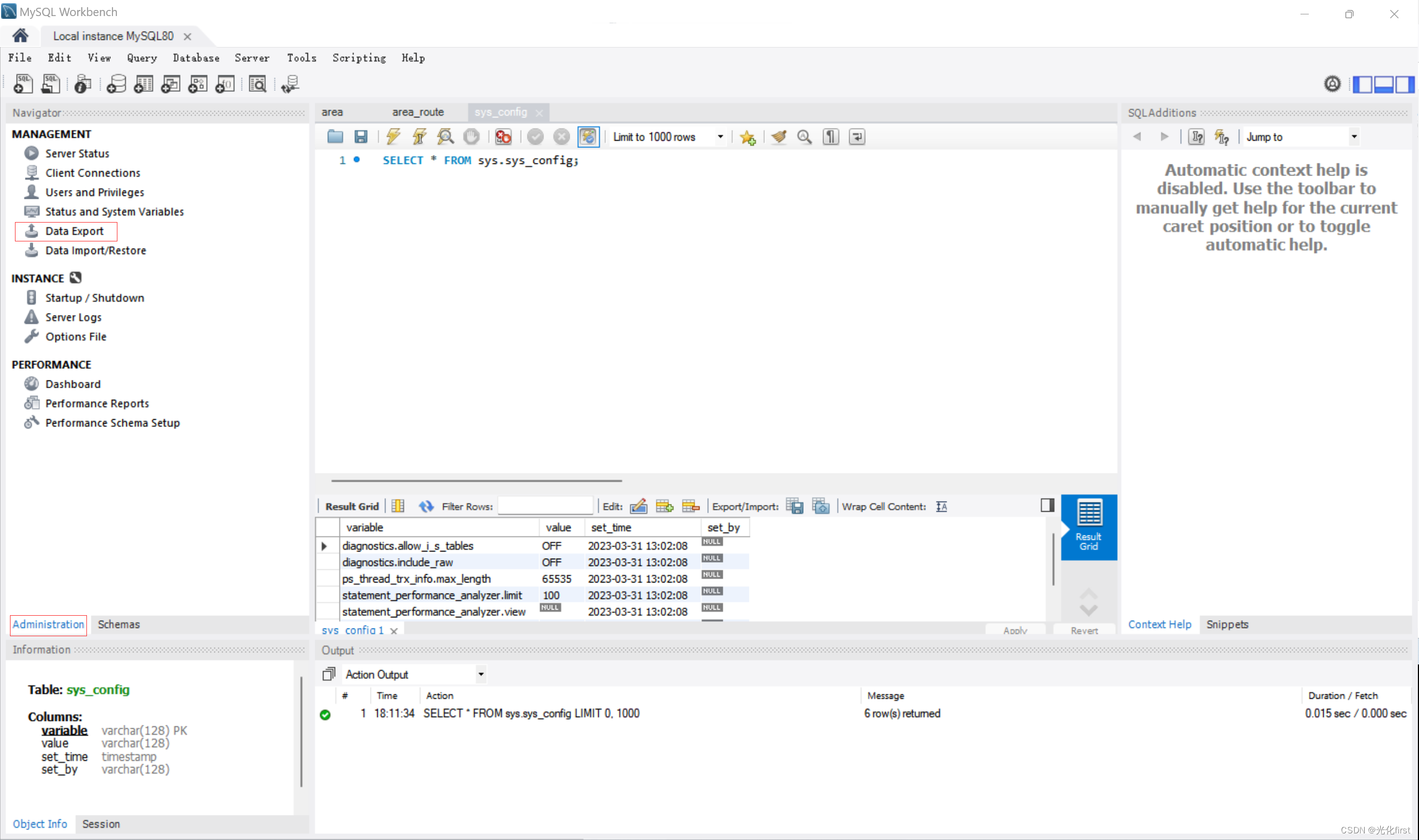Viewport: 1419px width, 840px height.
Task: Select Data Export in the Navigator
Action: 74,231
